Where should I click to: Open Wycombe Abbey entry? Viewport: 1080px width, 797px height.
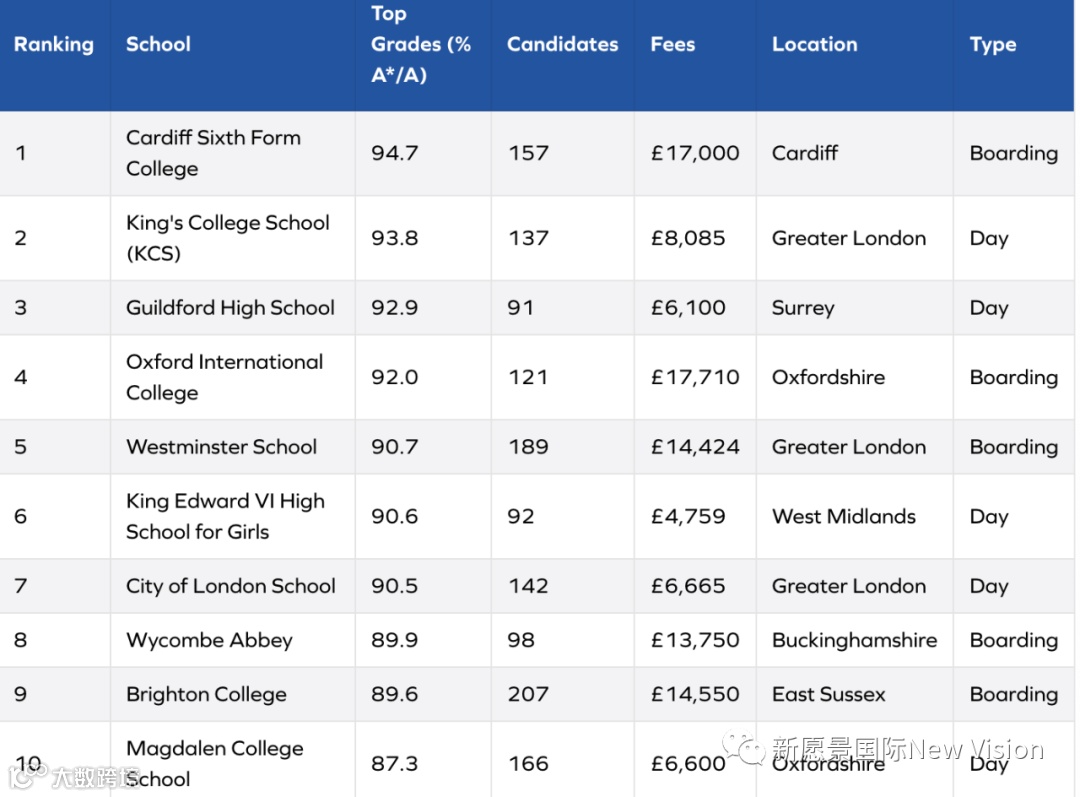point(209,640)
